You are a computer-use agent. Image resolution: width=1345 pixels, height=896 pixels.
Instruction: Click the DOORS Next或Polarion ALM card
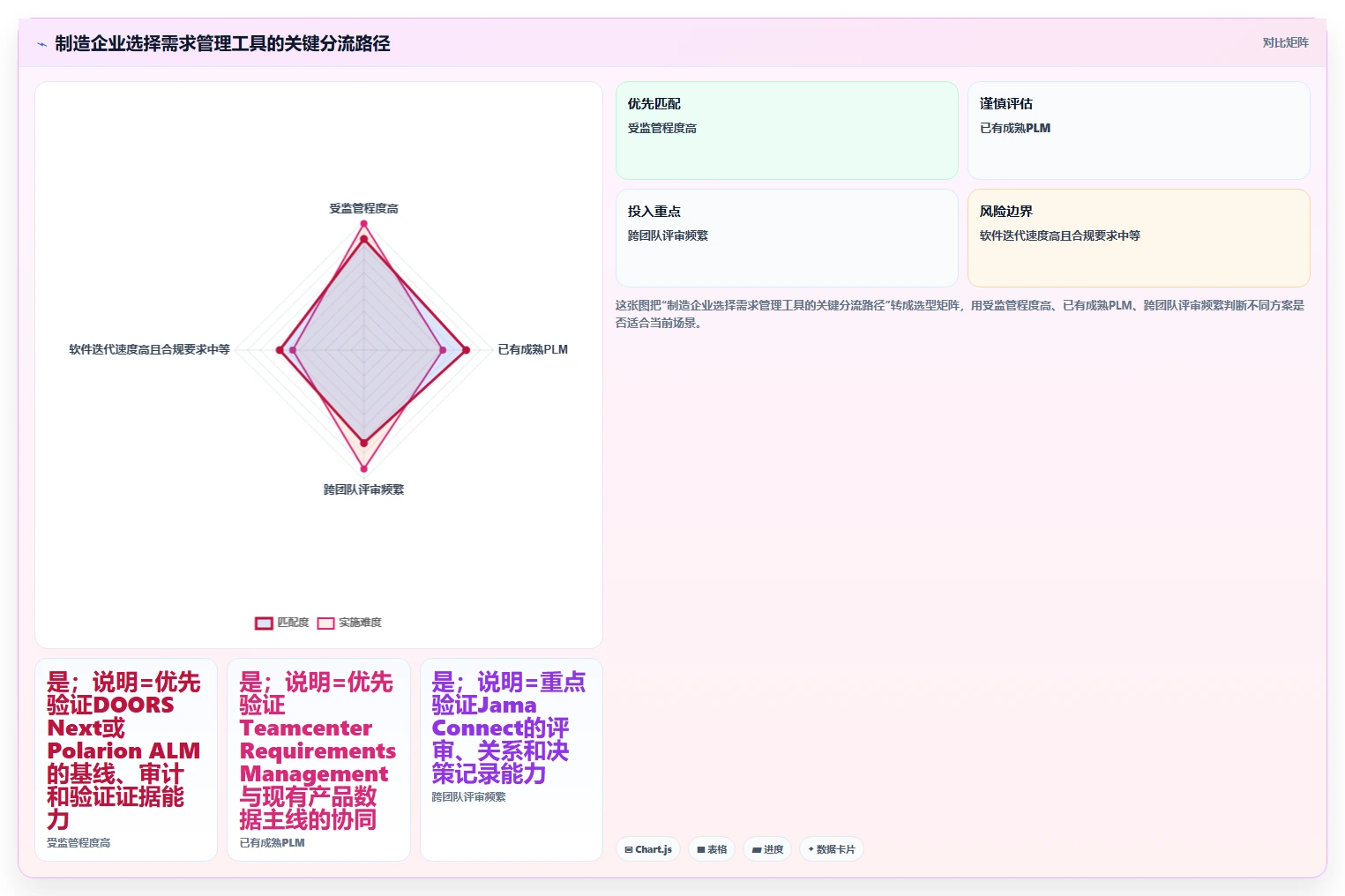pyautogui.click(x=126, y=759)
